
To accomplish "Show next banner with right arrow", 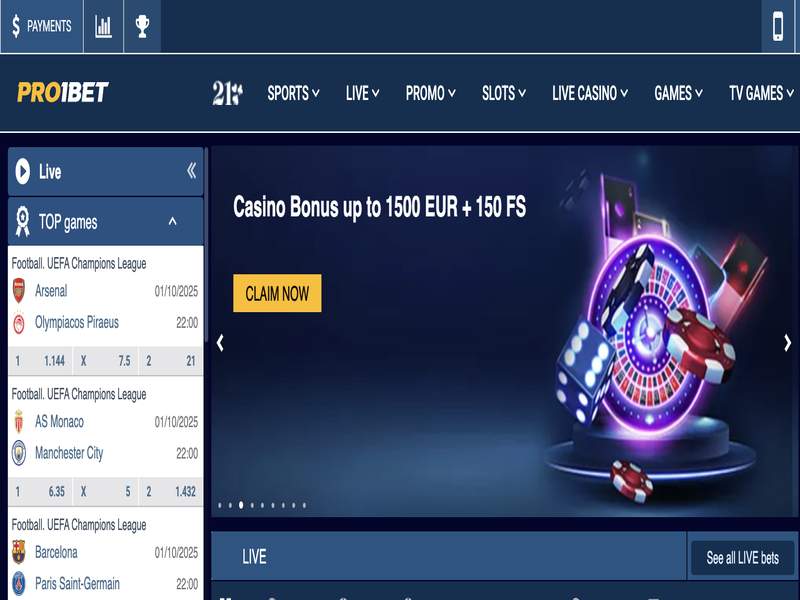I will [x=787, y=343].
